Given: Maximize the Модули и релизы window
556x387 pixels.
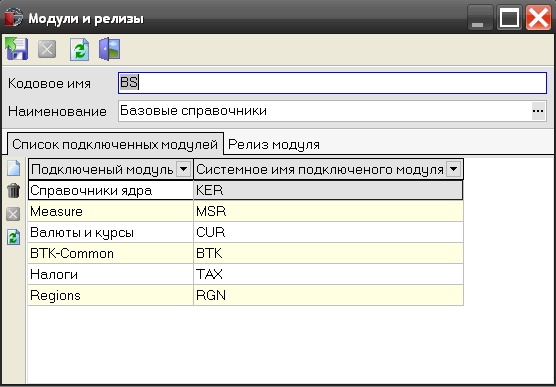Looking at the screenshot, I should click(x=509, y=17).
